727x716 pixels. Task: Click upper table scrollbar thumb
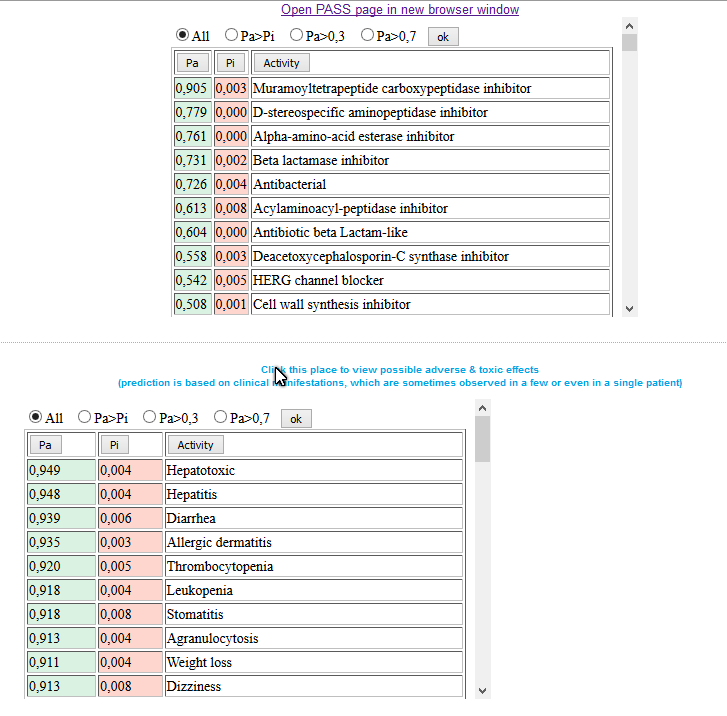pos(629,43)
